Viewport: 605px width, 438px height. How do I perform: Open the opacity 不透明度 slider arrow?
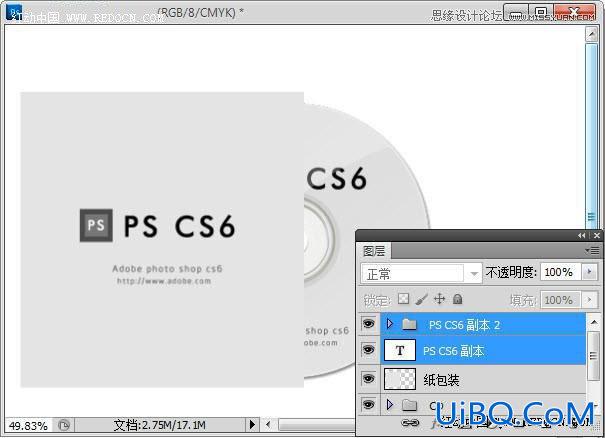coord(589,272)
